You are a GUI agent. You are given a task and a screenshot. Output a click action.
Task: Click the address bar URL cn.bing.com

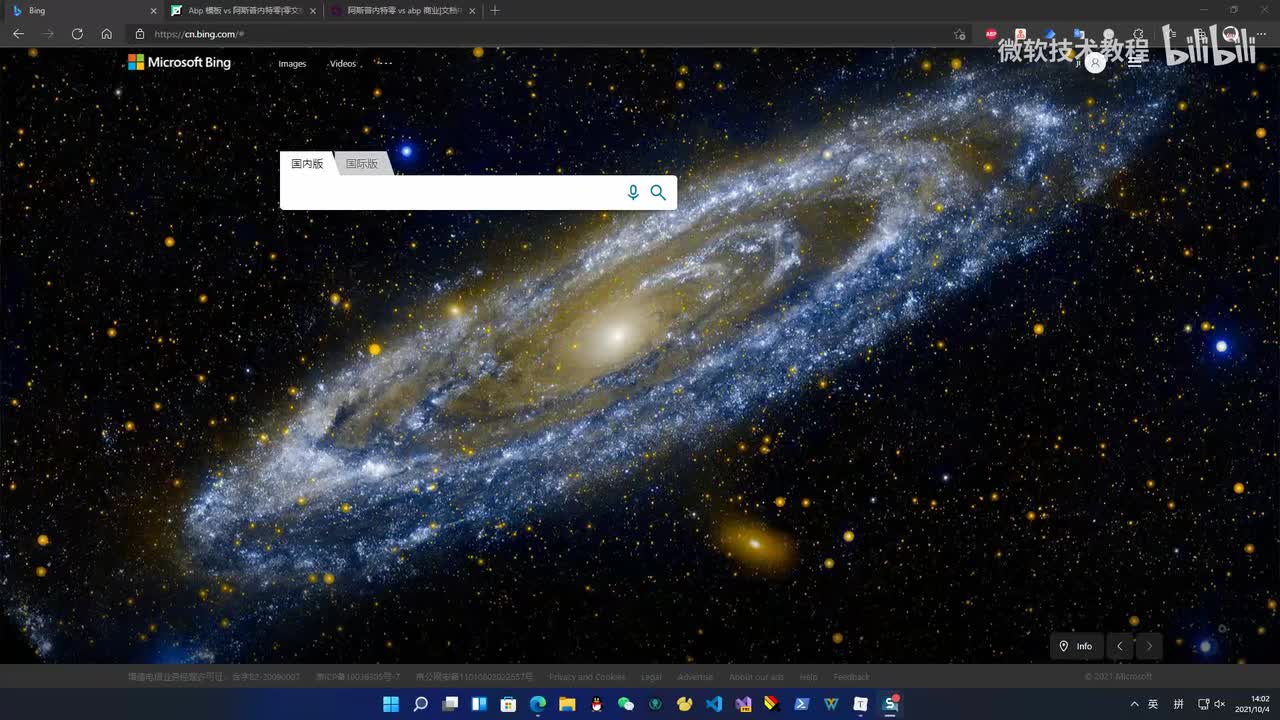[199, 34]
